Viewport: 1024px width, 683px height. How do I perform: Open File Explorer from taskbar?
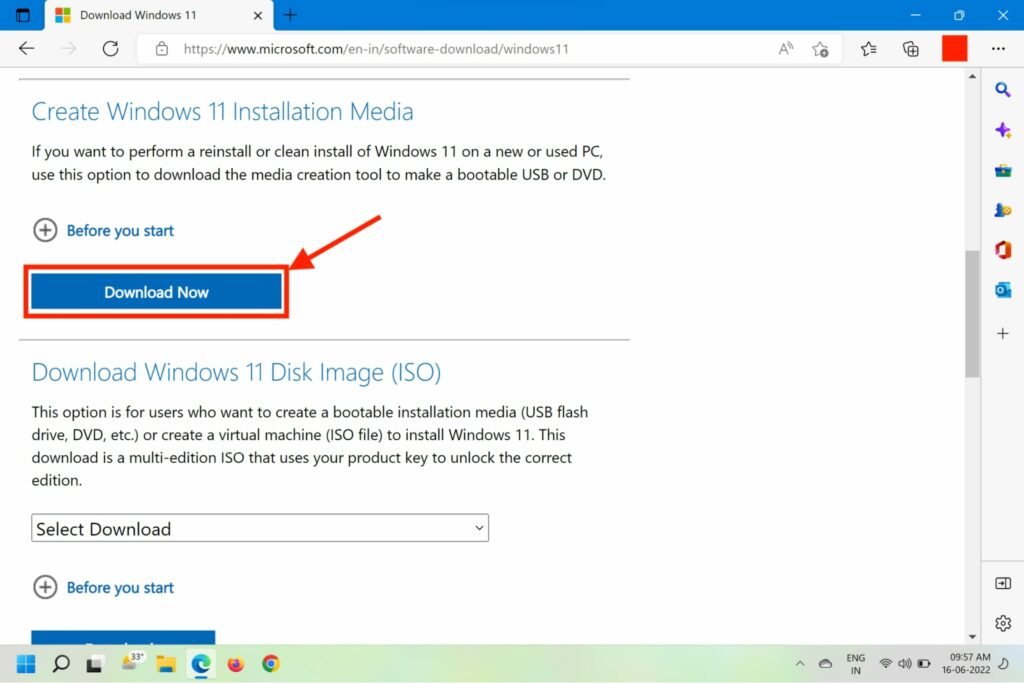pos(166,665)
